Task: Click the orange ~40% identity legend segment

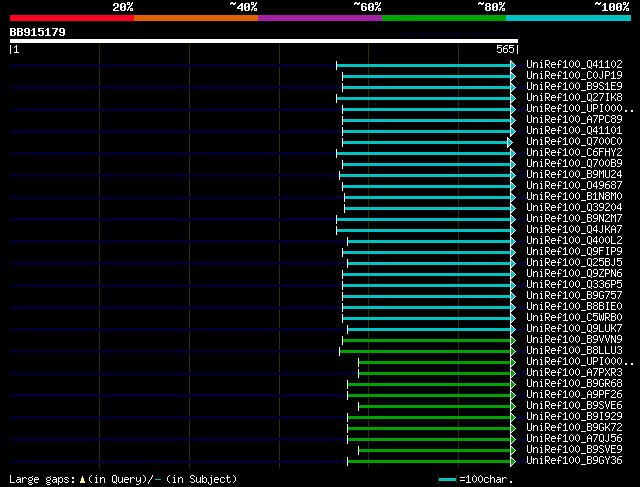Action: click(196, 18)
